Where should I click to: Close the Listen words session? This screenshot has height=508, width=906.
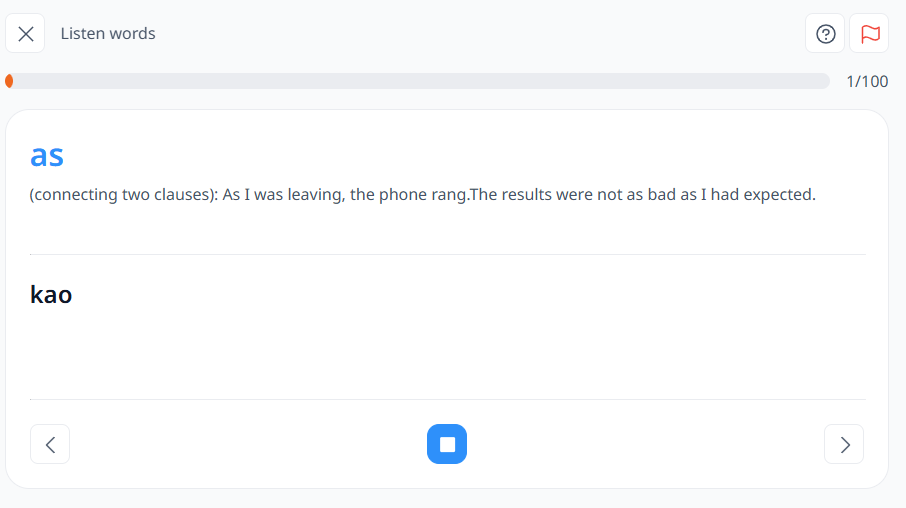[25, 34]
